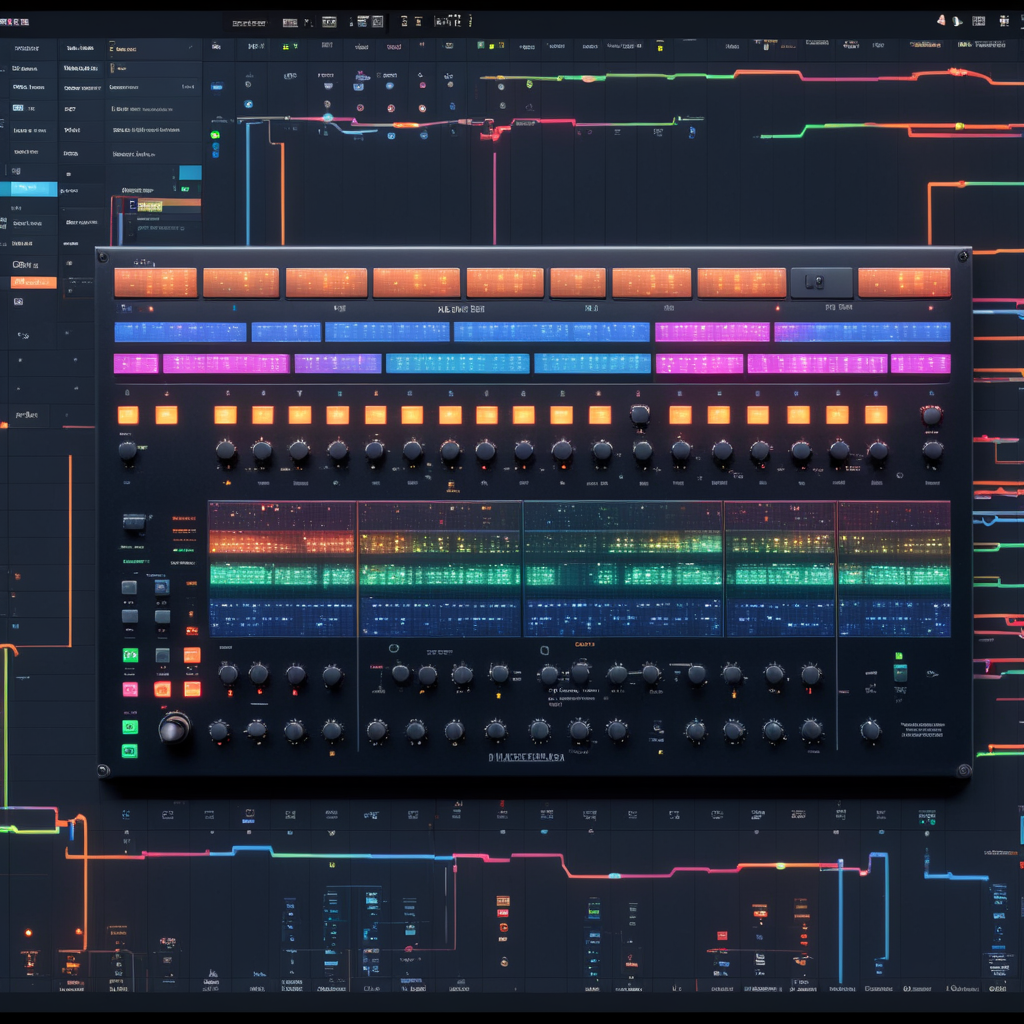Select the orange highlighted item in left sidebar
This screenshot has width=1024, height=1024.
tap(33, 283)
